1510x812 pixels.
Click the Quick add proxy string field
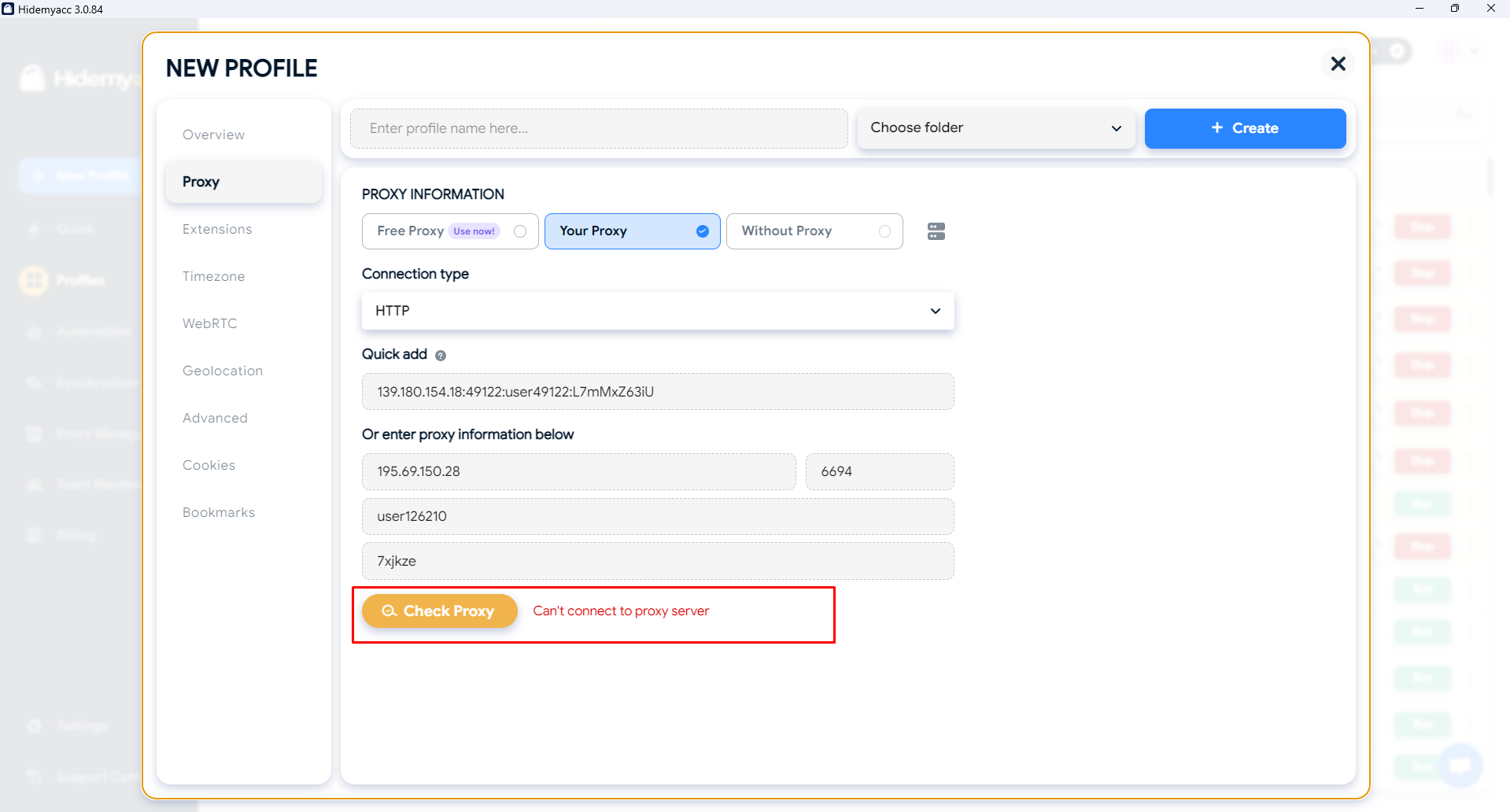point(658,392)
